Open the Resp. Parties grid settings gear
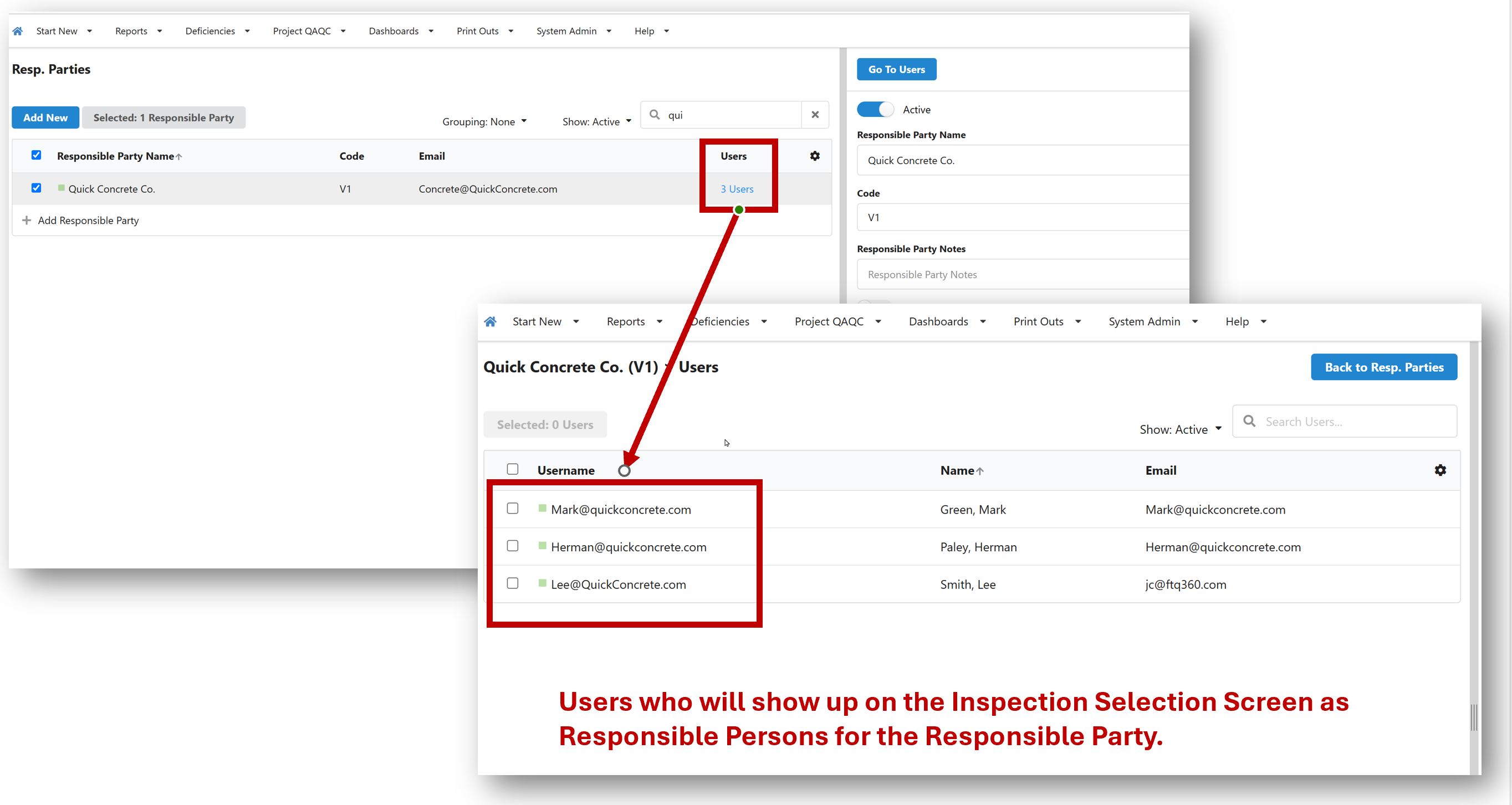This screenshot has height=805, width=1512. 815,156
